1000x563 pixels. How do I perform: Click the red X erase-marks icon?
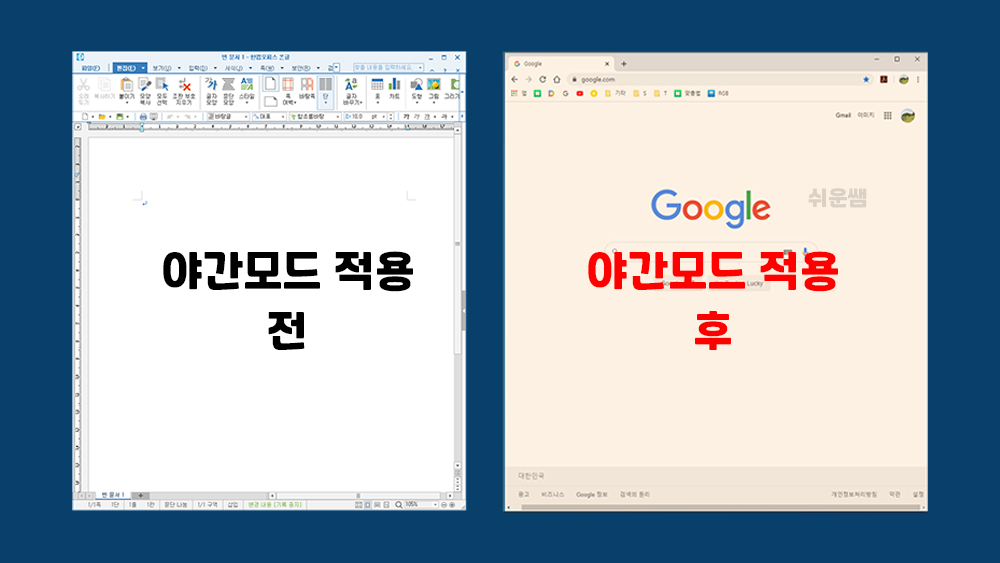184,85
